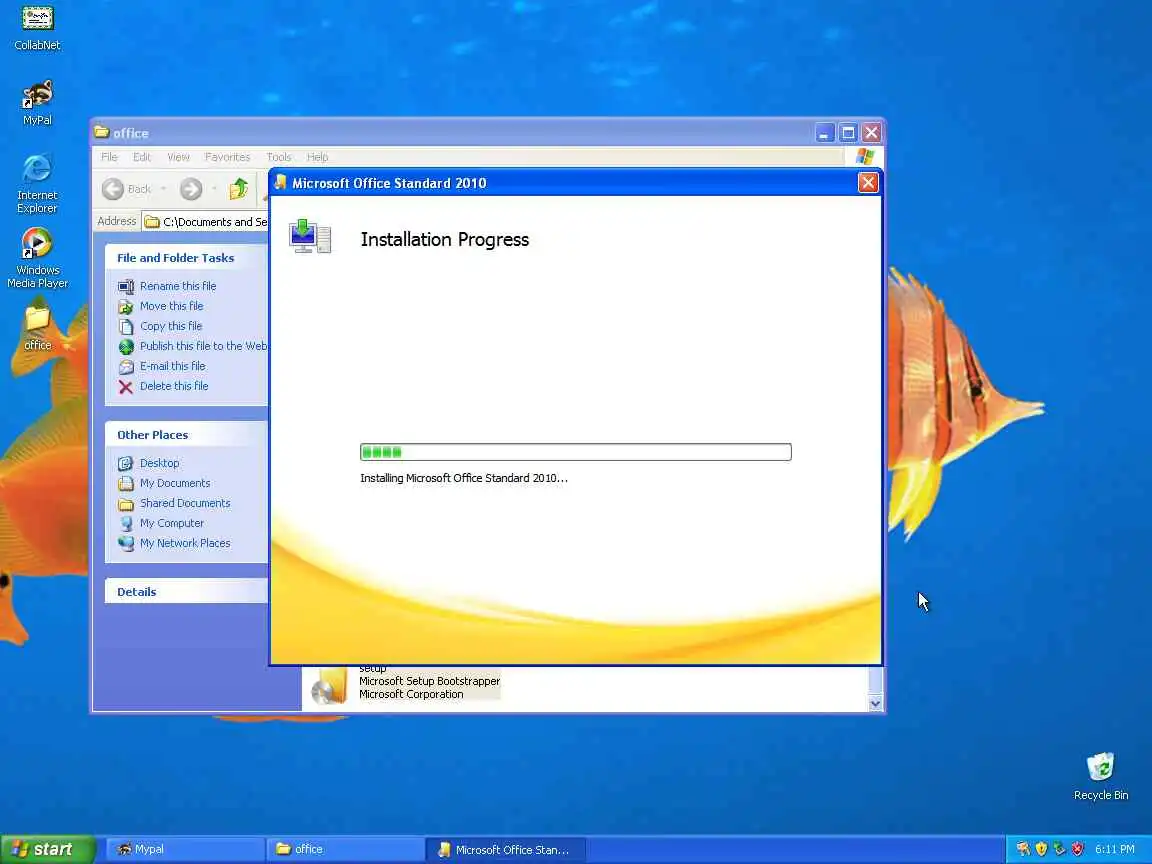Switch to office folder taskbar button
Image resolution: width=1152 pixels, height=864 pixels.
tap(345, 849)
